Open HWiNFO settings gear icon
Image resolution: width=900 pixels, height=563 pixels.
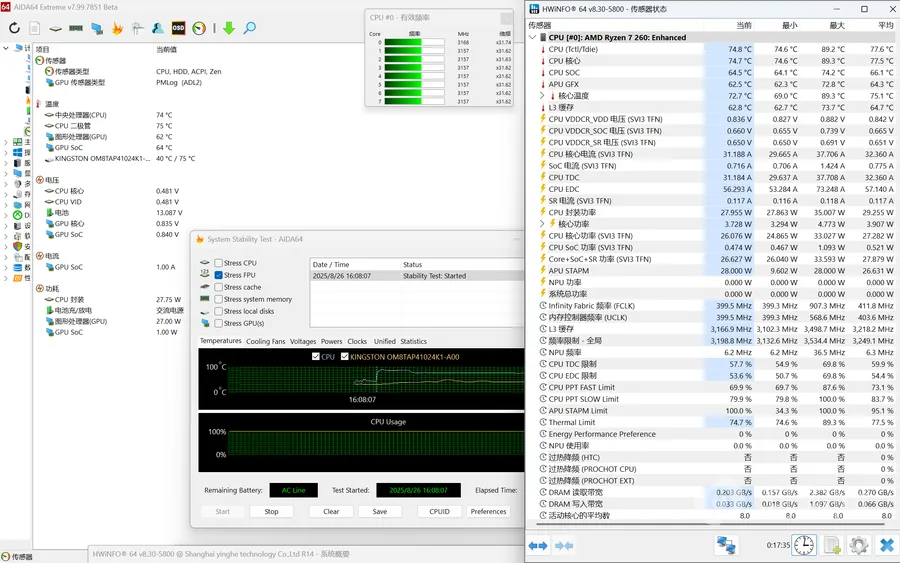click(x=858, y=545)
